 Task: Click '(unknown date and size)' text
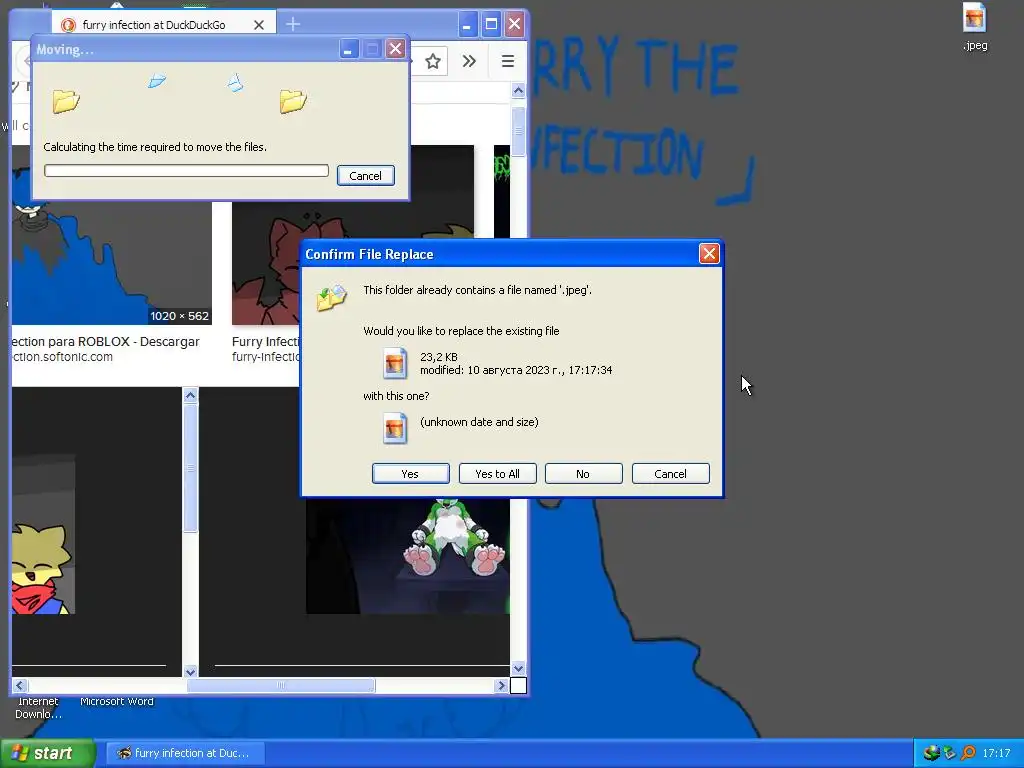point(479,422)
